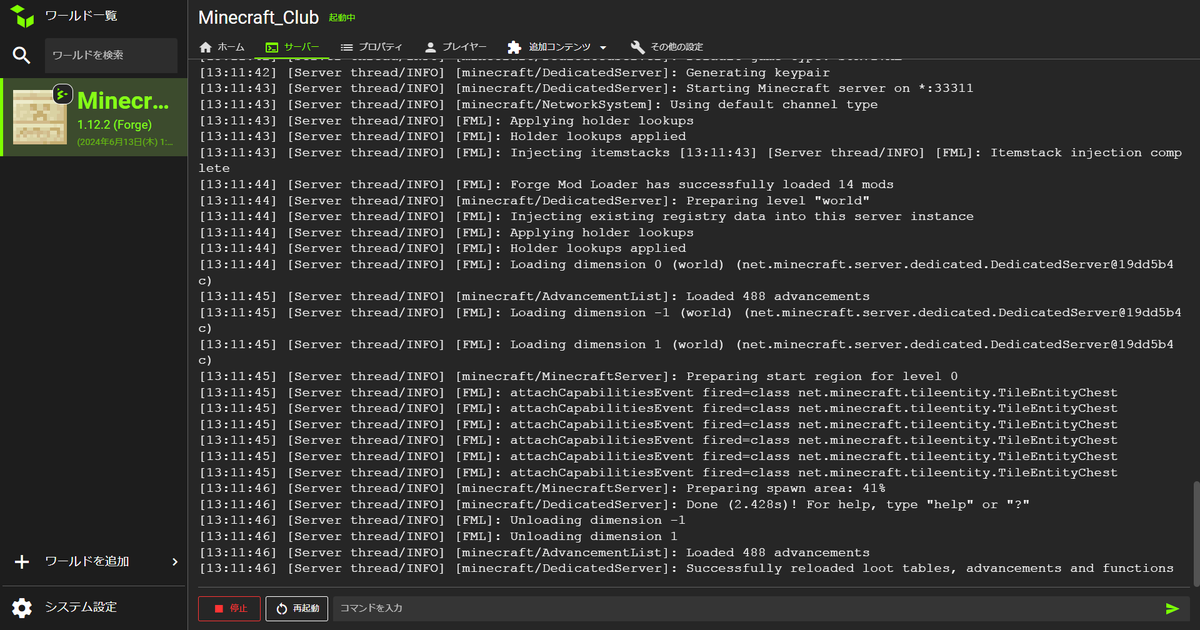
Task: Click the 'Using default channel type' log line
Action: (538, 104)
